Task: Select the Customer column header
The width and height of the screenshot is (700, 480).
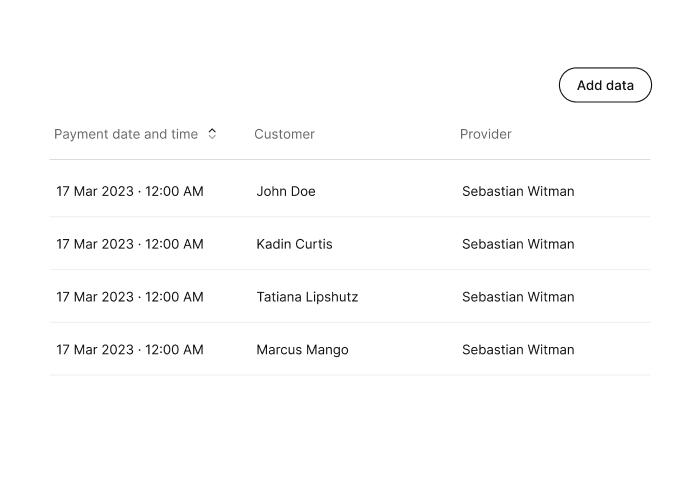Action: [x=284, y=134]
